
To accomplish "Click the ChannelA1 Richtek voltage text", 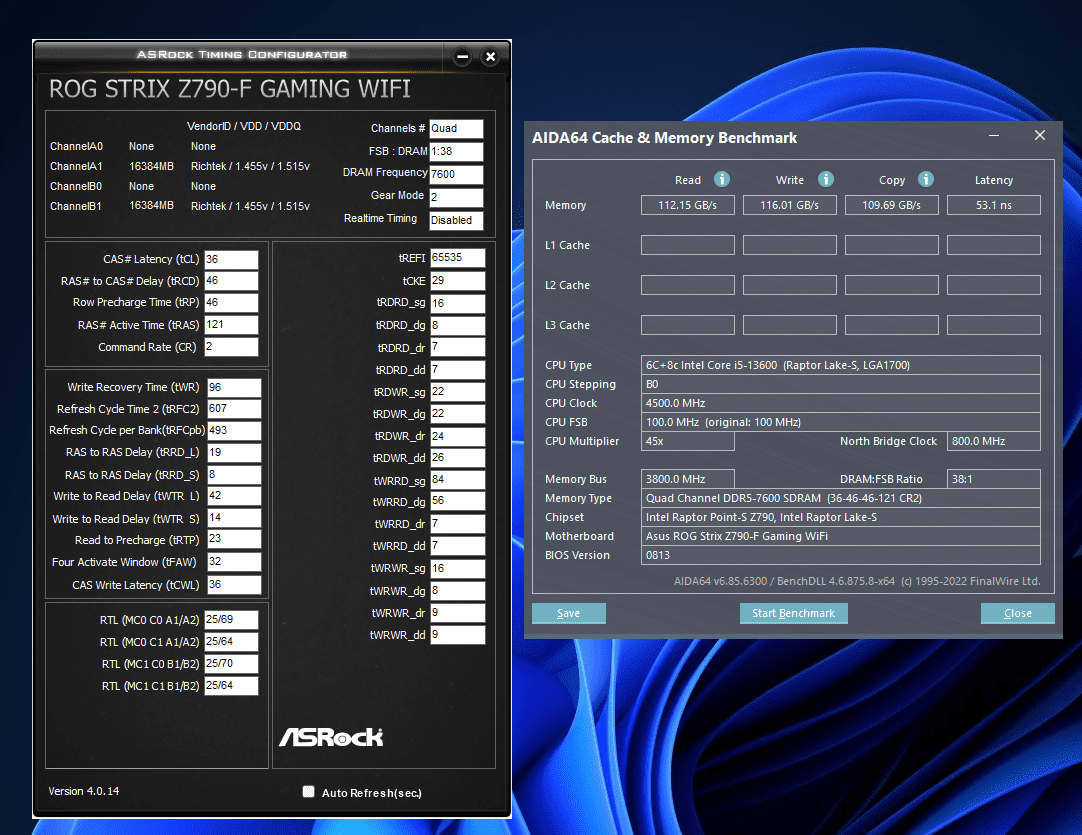I will coord(250,166).
